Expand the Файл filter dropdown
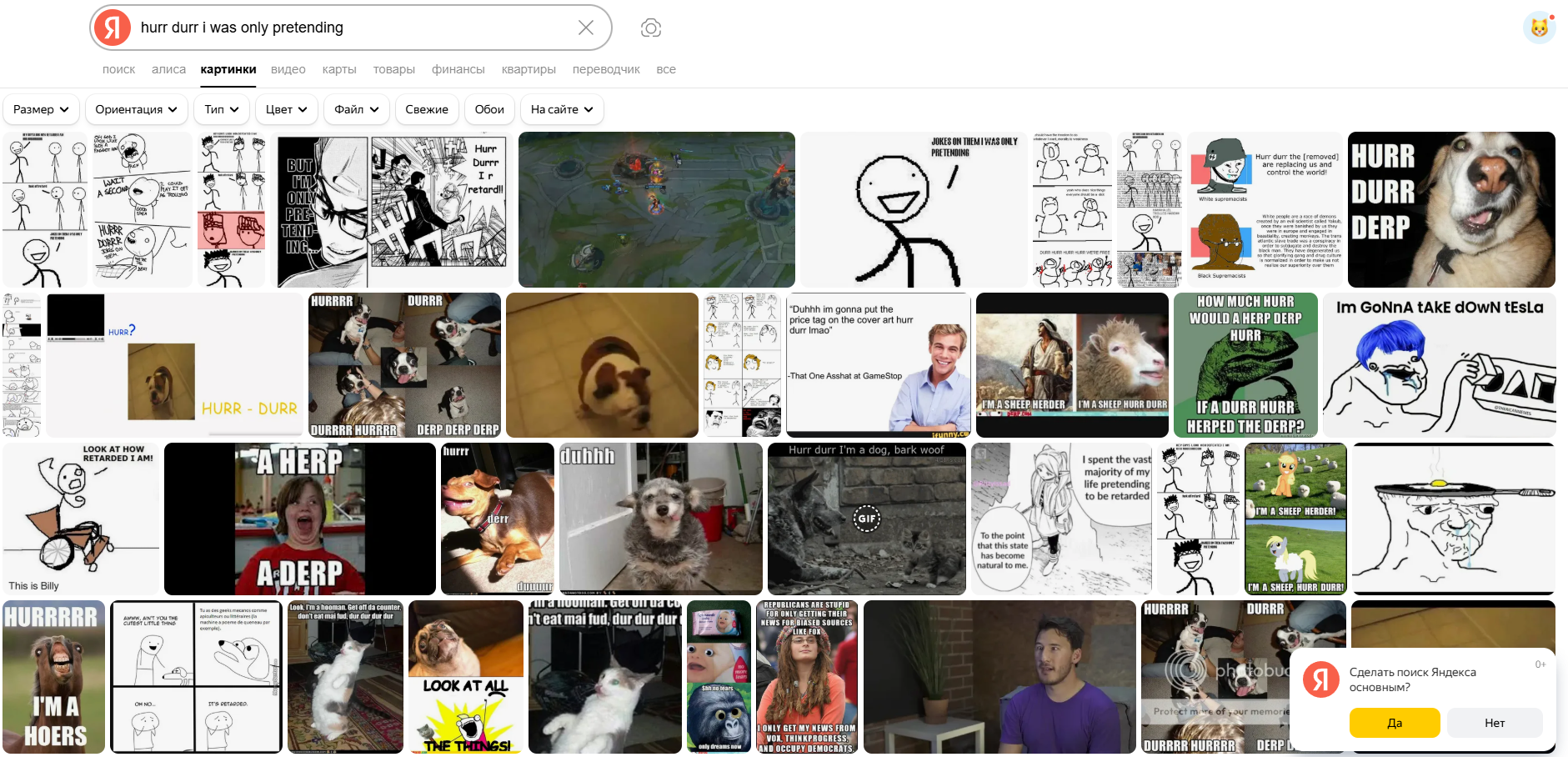The width and height of the screenshot is (1568, 757). (357, 109)
